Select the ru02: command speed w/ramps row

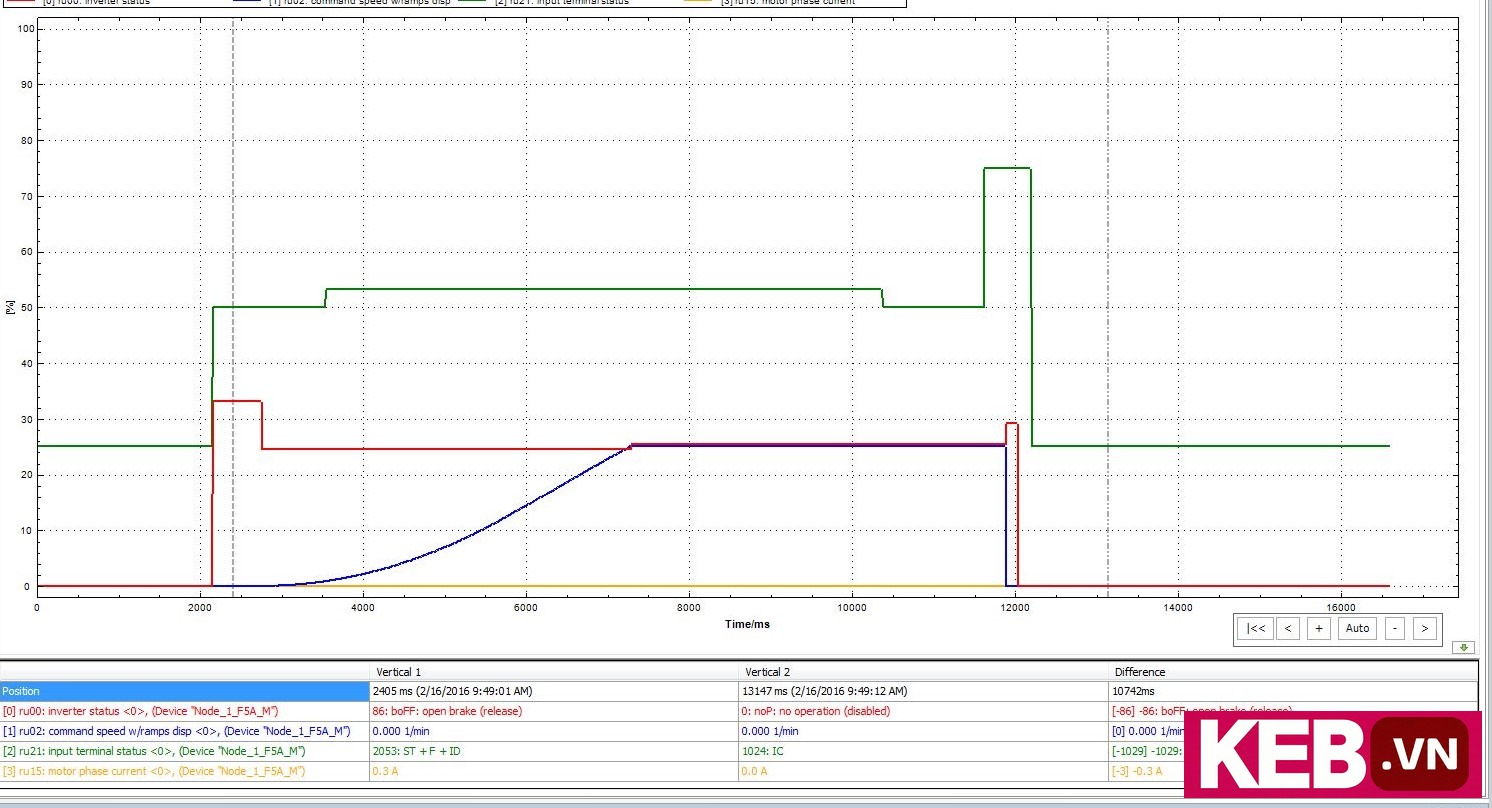tap(185, 731)
